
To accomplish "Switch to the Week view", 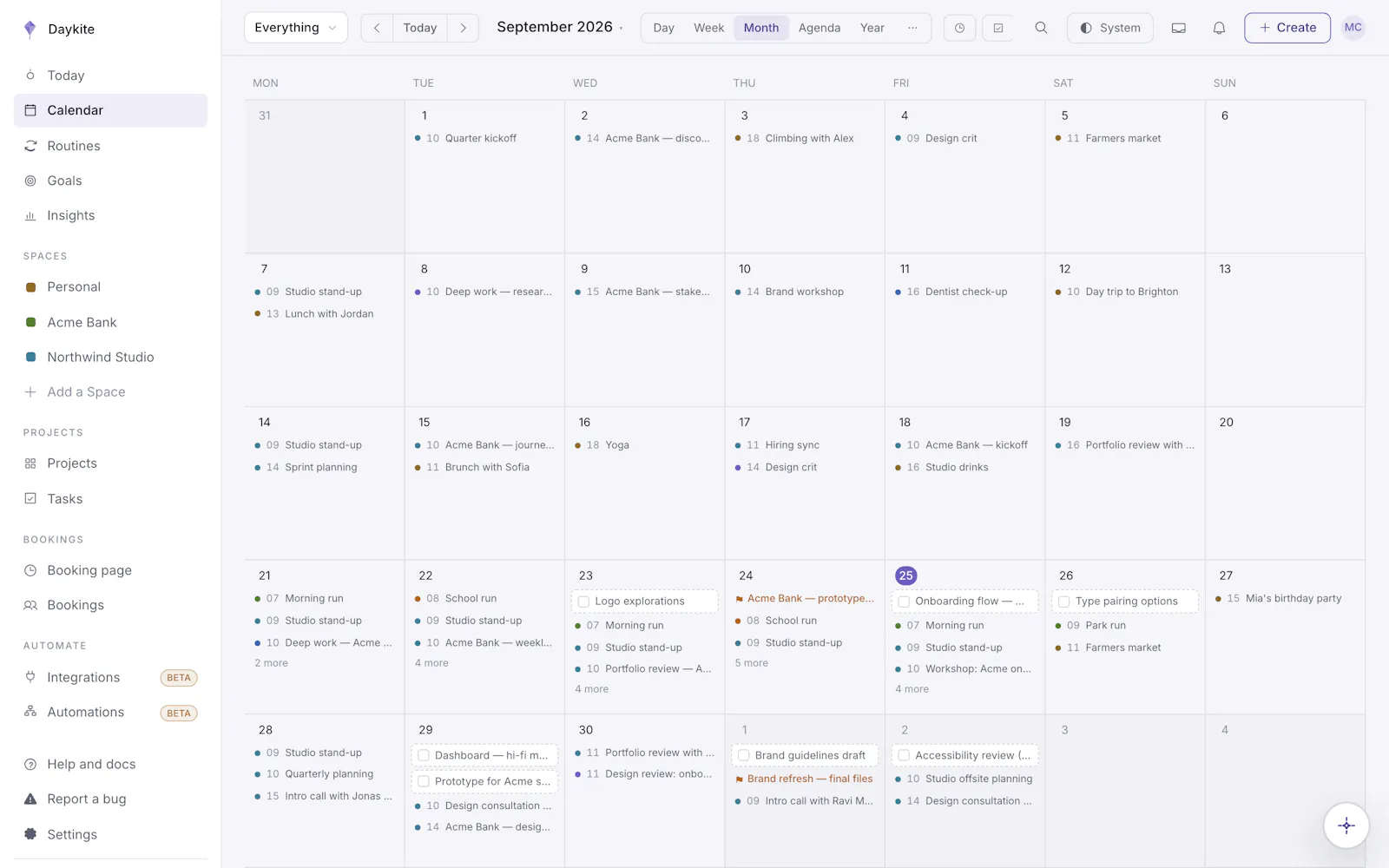I will [x=708, y=28].
